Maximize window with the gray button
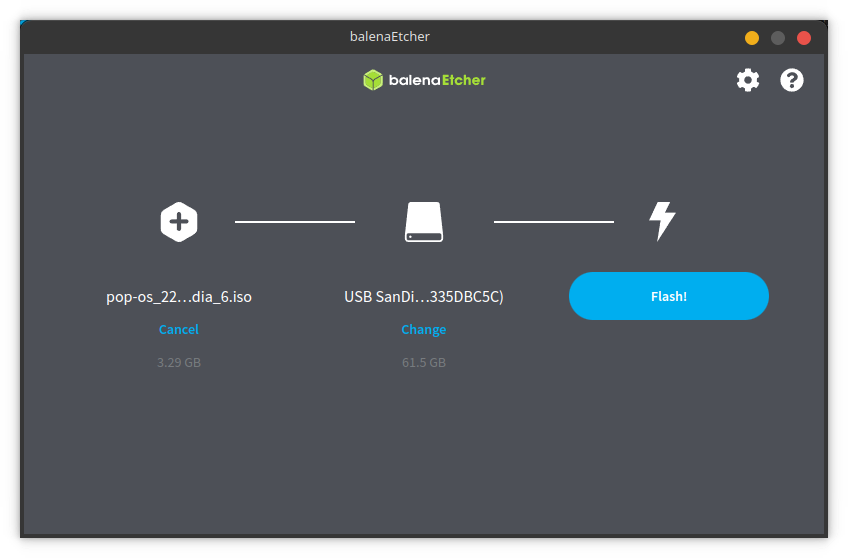The image size is (848, 558). tap(778, 38)
